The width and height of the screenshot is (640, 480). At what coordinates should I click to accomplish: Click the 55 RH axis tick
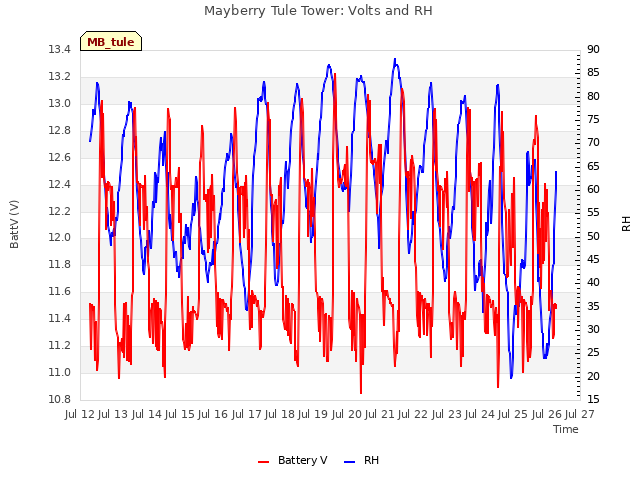tap(593, 213)
